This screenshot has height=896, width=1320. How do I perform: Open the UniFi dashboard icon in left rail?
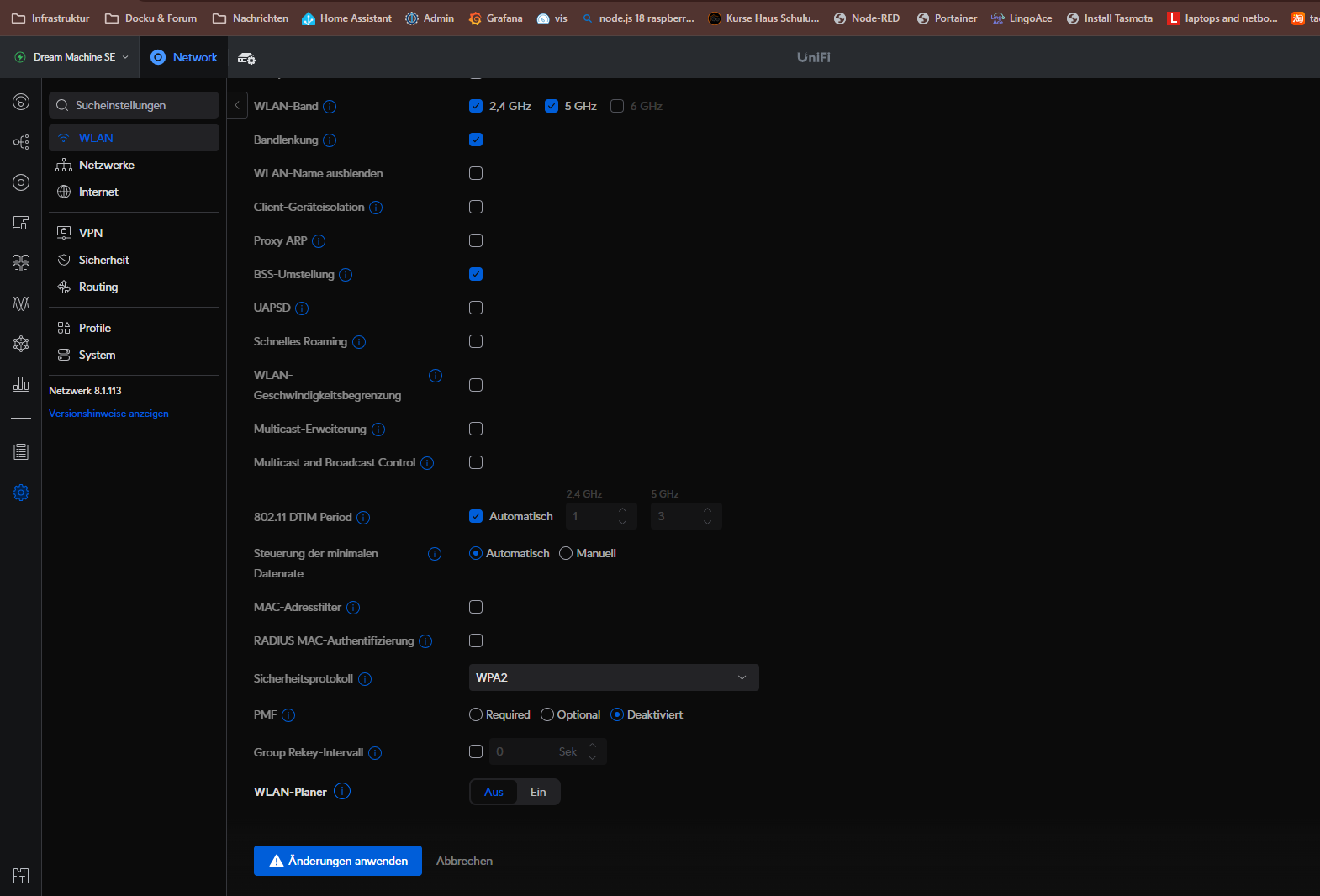click(21, 102)
